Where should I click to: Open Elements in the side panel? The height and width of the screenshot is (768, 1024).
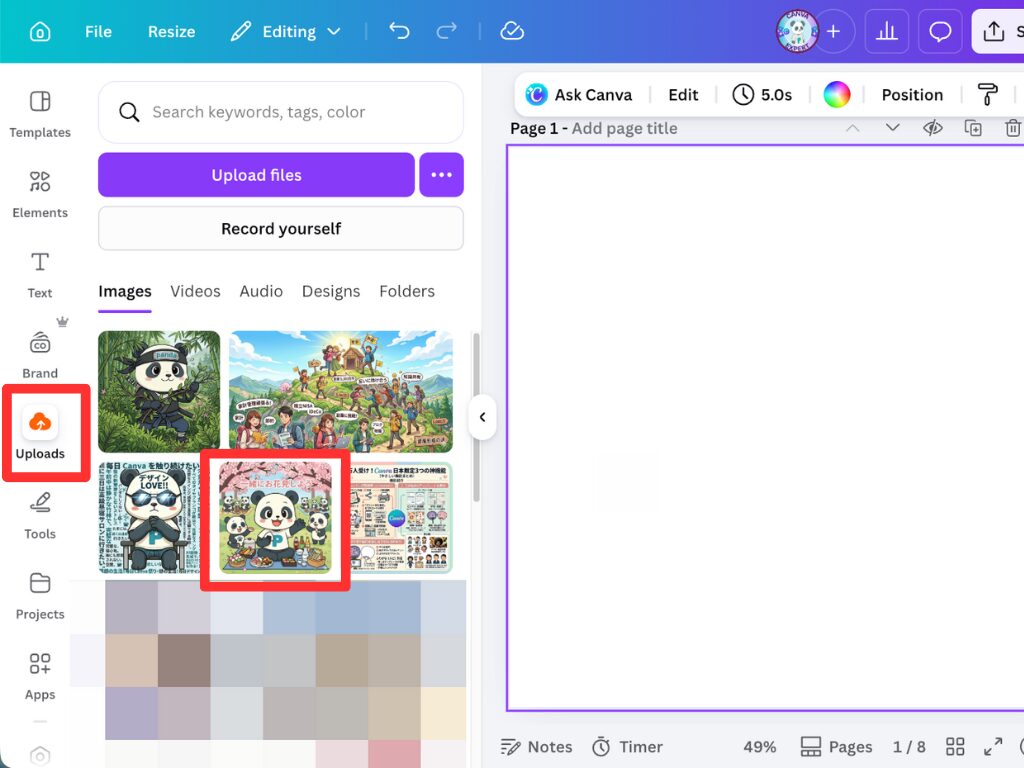point(40,193)
